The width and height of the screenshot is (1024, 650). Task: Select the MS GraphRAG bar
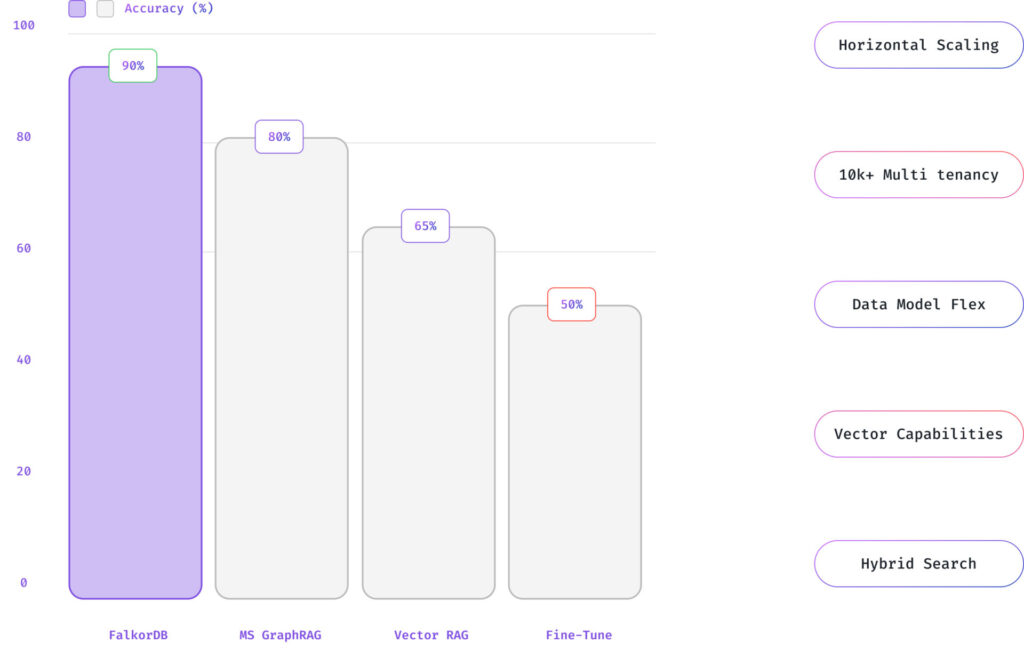282,375
